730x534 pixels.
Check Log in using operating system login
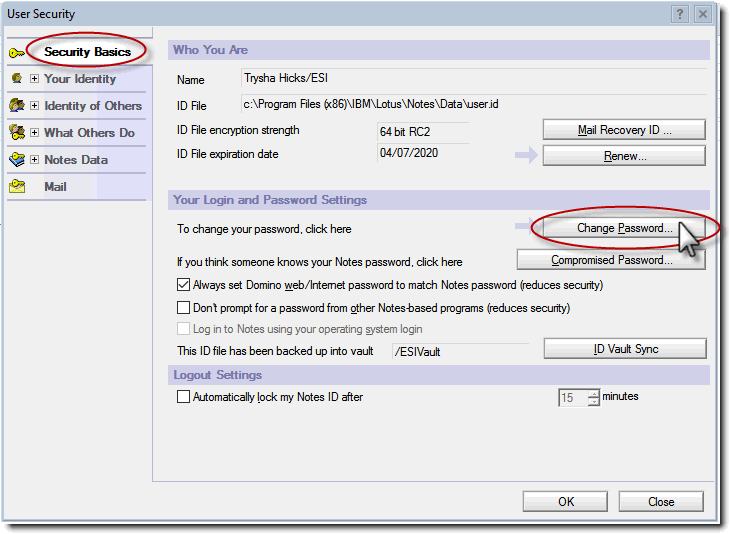pyautogui.click(x=183, y=329)
